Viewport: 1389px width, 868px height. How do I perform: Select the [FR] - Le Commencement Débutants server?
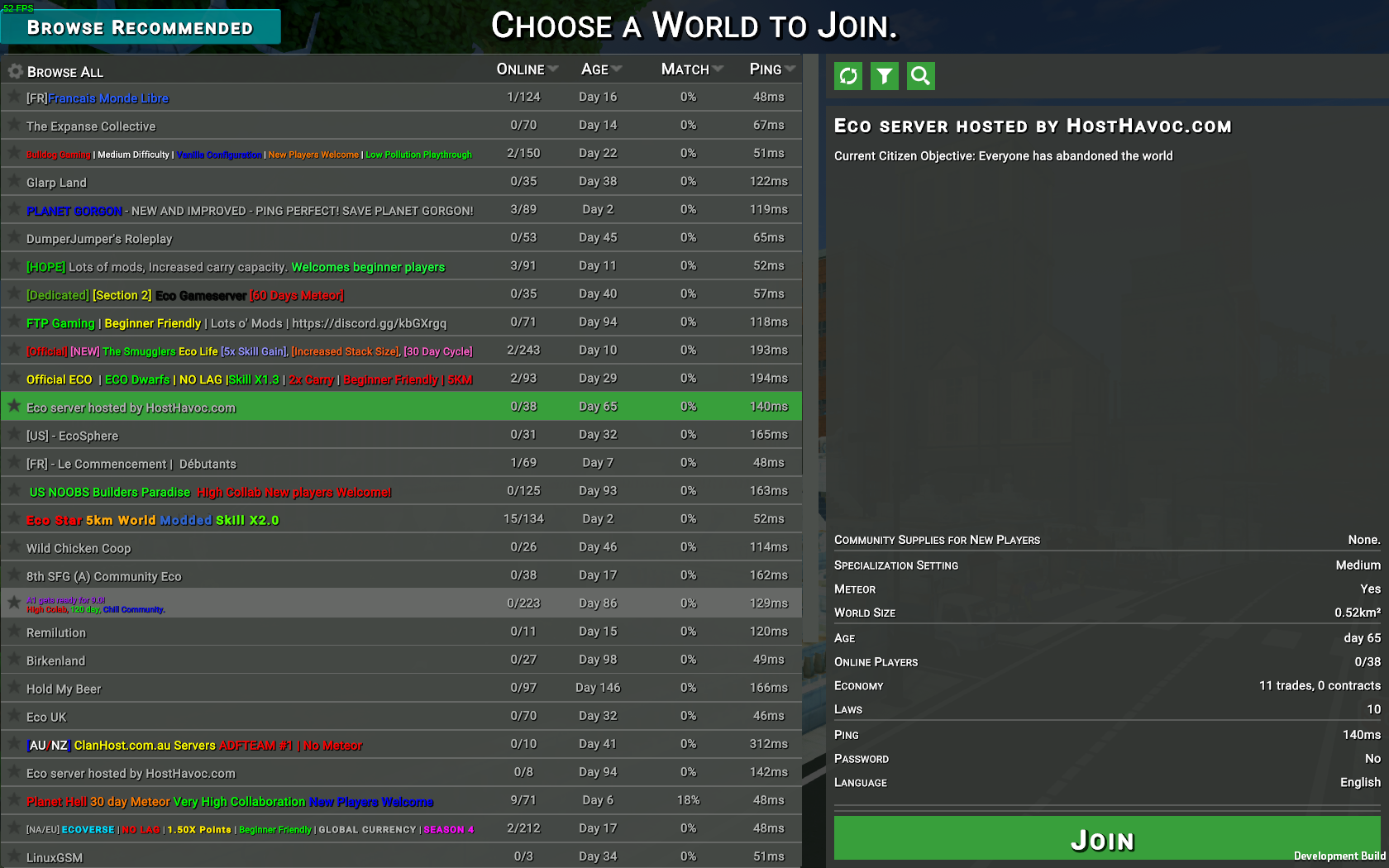click(402, 463)
